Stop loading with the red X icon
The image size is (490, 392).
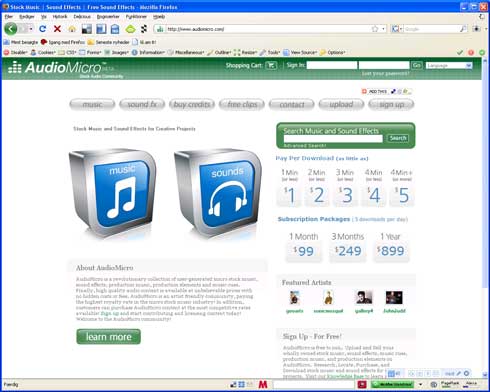(x=57, y=29)
